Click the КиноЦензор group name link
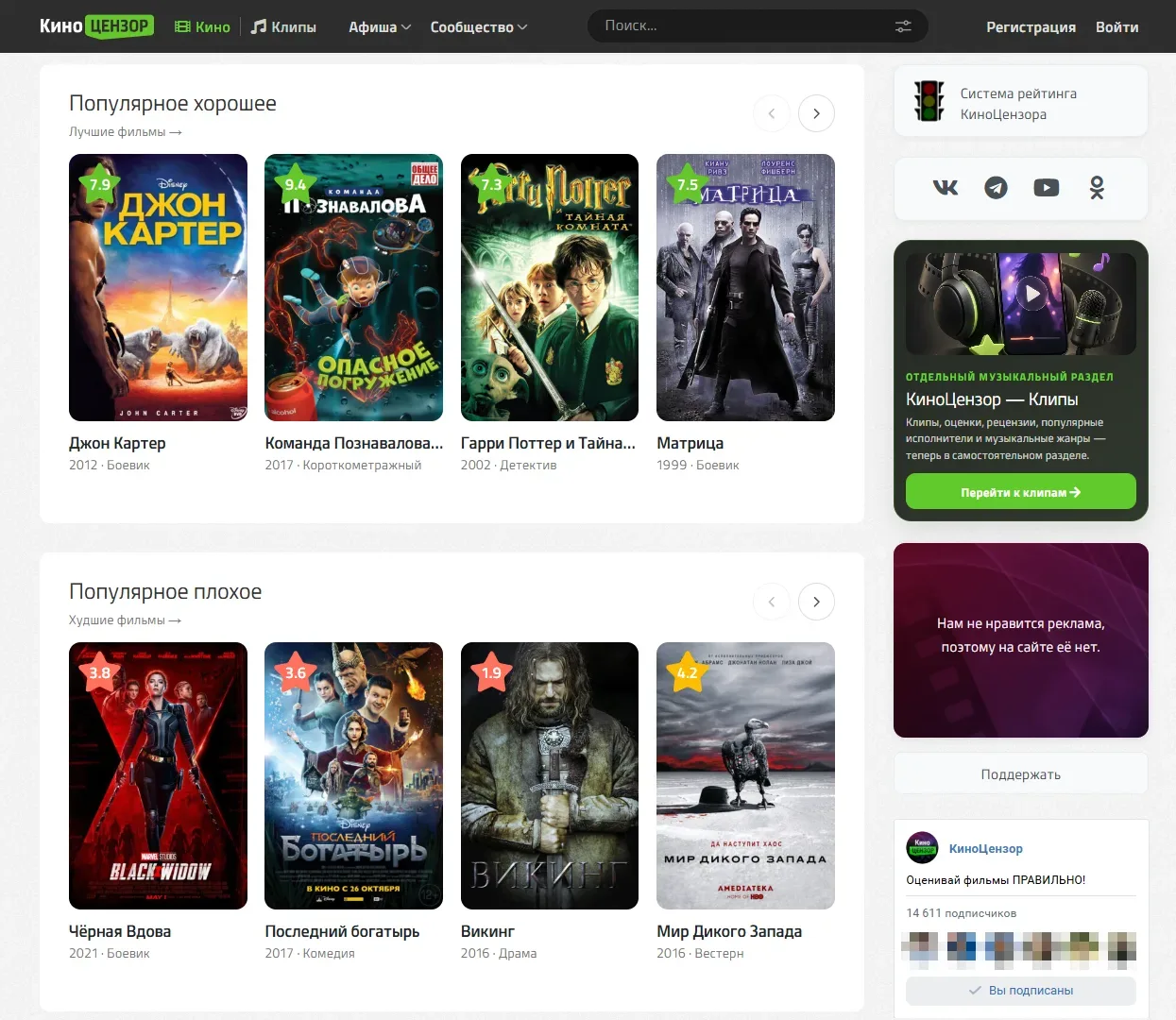The width and height of the screenshot is (1176, 1020). (986, 848)
